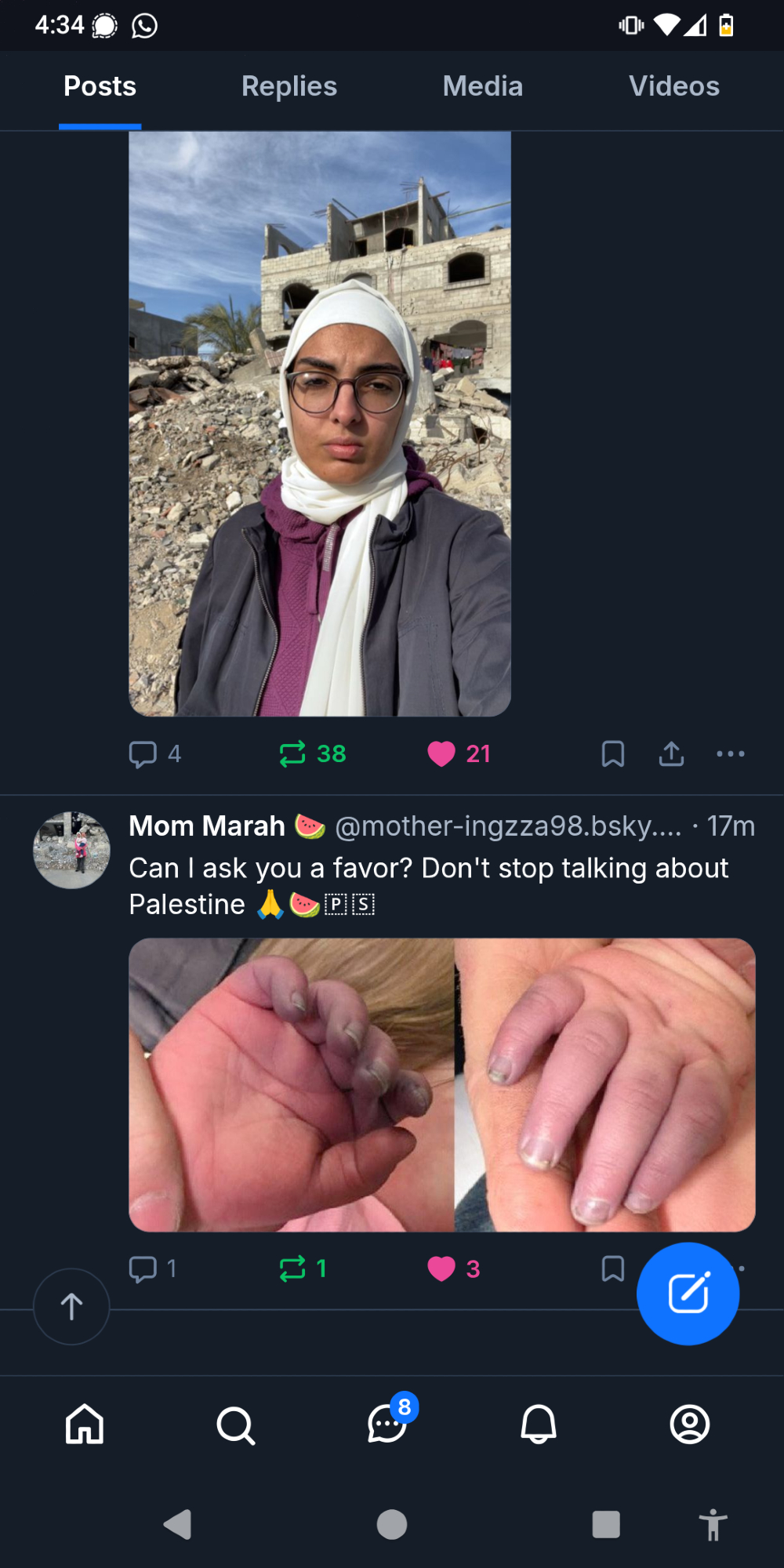Tap the scroll-to-top arrow button
The image size is (784, 1568).
point(71,1306)
